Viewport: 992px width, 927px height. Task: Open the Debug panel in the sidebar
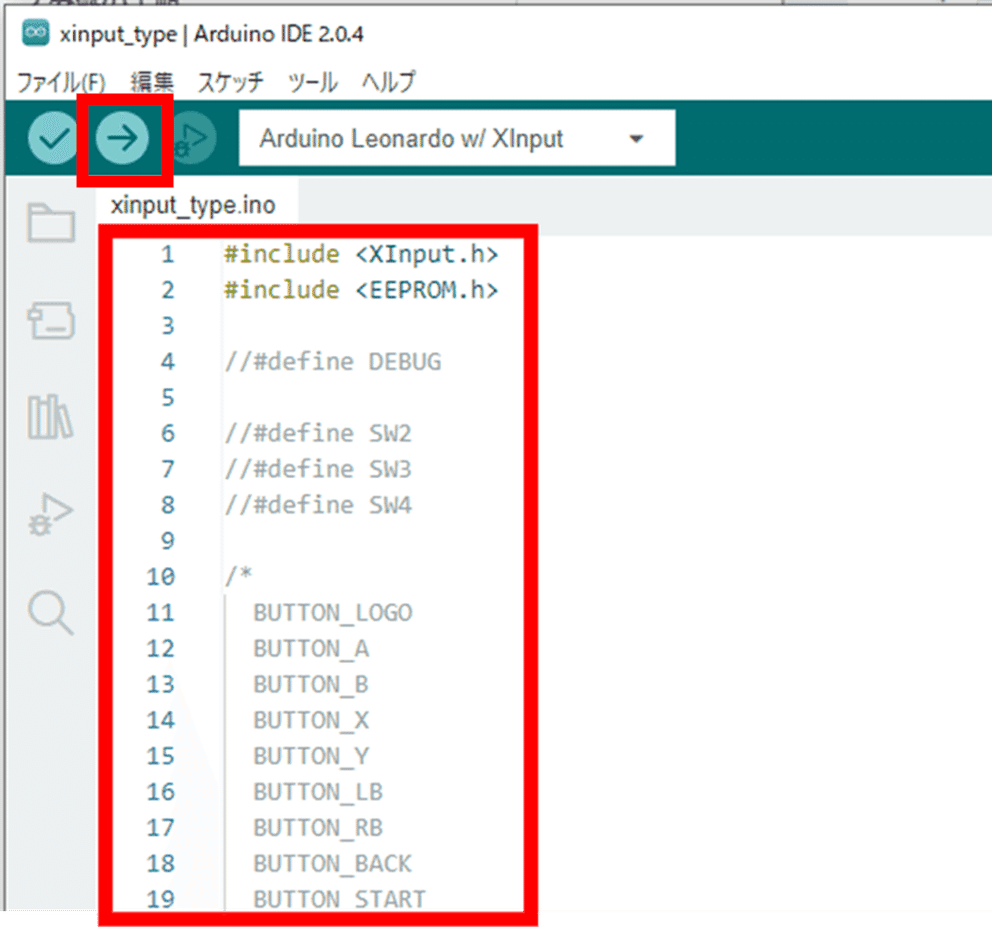[51, 514]
